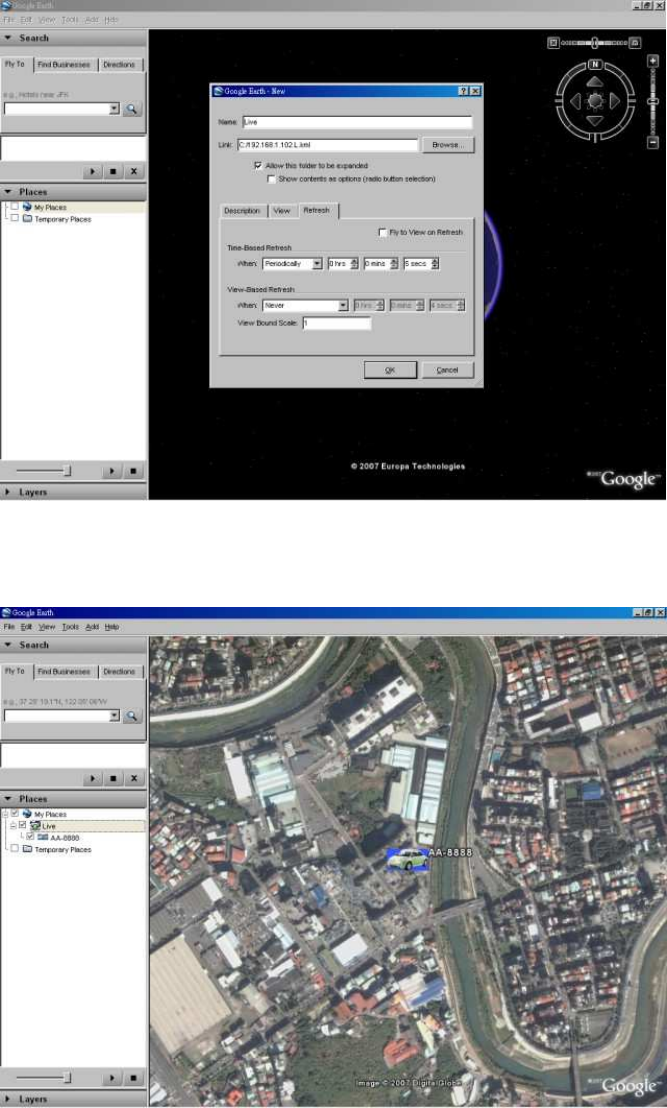The image size is (667, 1108).
Task: Clear search results X in the dialog window
Action: point(134,172)
